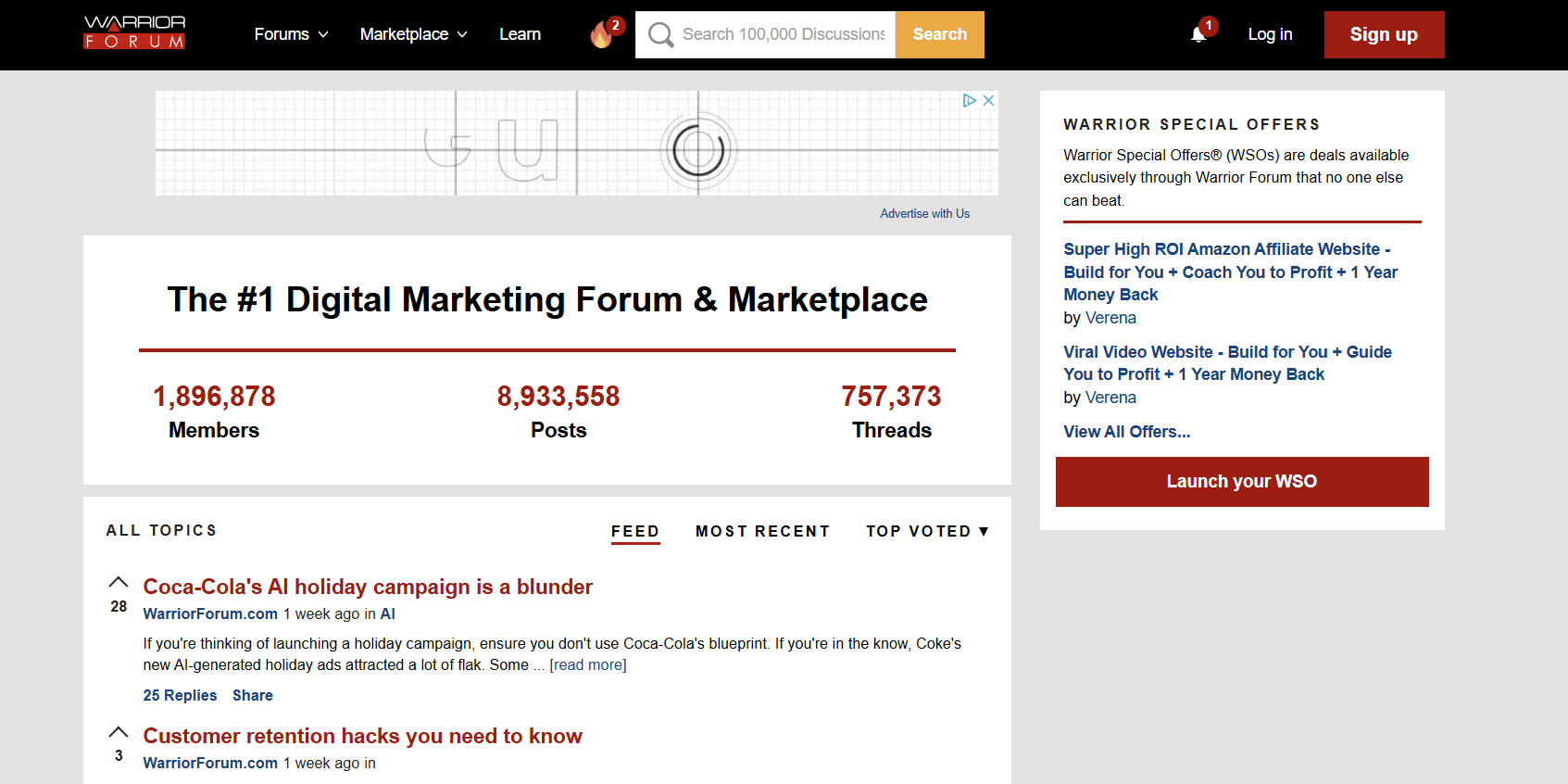Click the banner advertisement image
Screen dimensions: 1568x784
(x=577, y=143)
